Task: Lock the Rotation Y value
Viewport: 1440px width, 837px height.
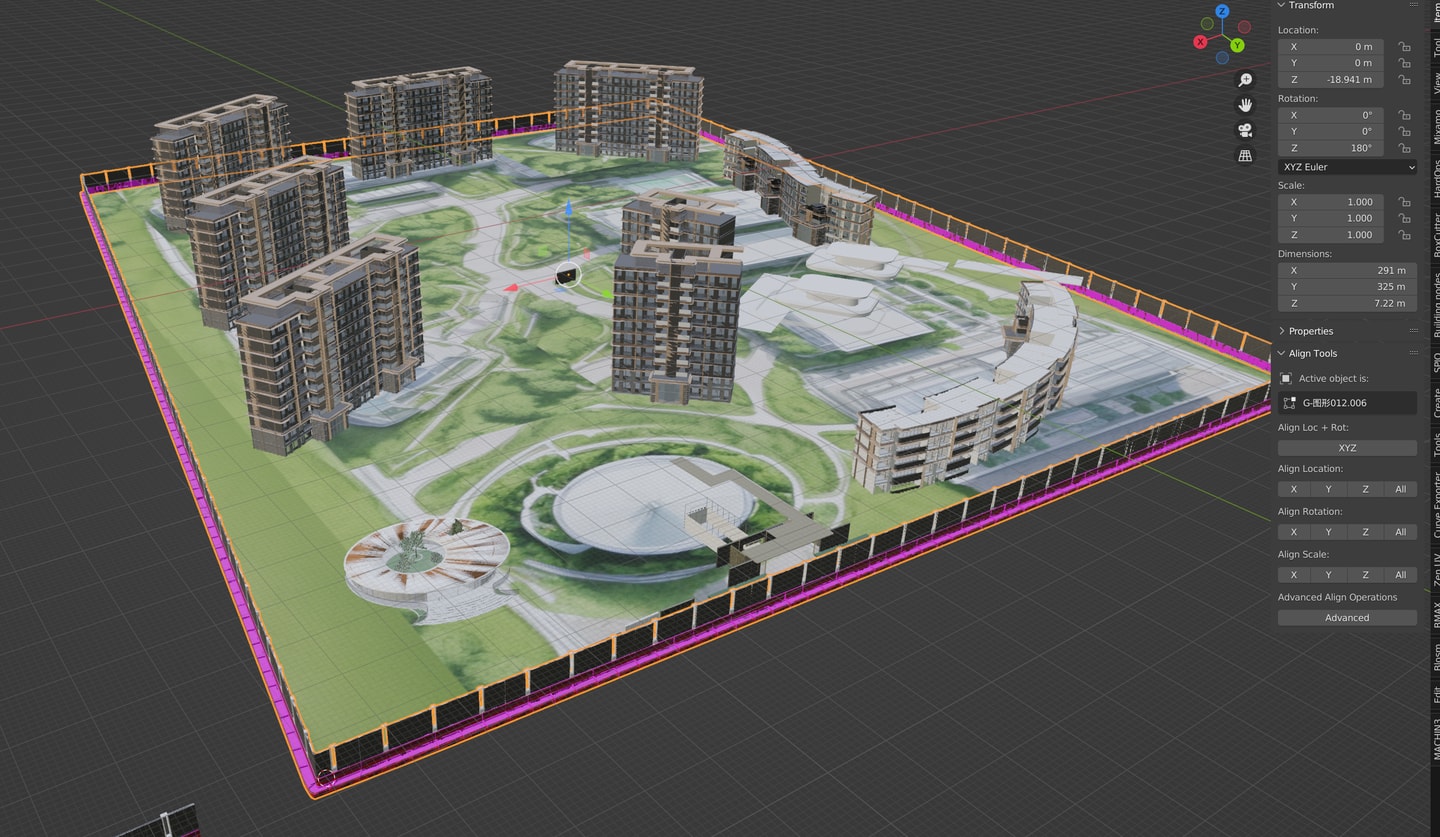Action: 1404,131
